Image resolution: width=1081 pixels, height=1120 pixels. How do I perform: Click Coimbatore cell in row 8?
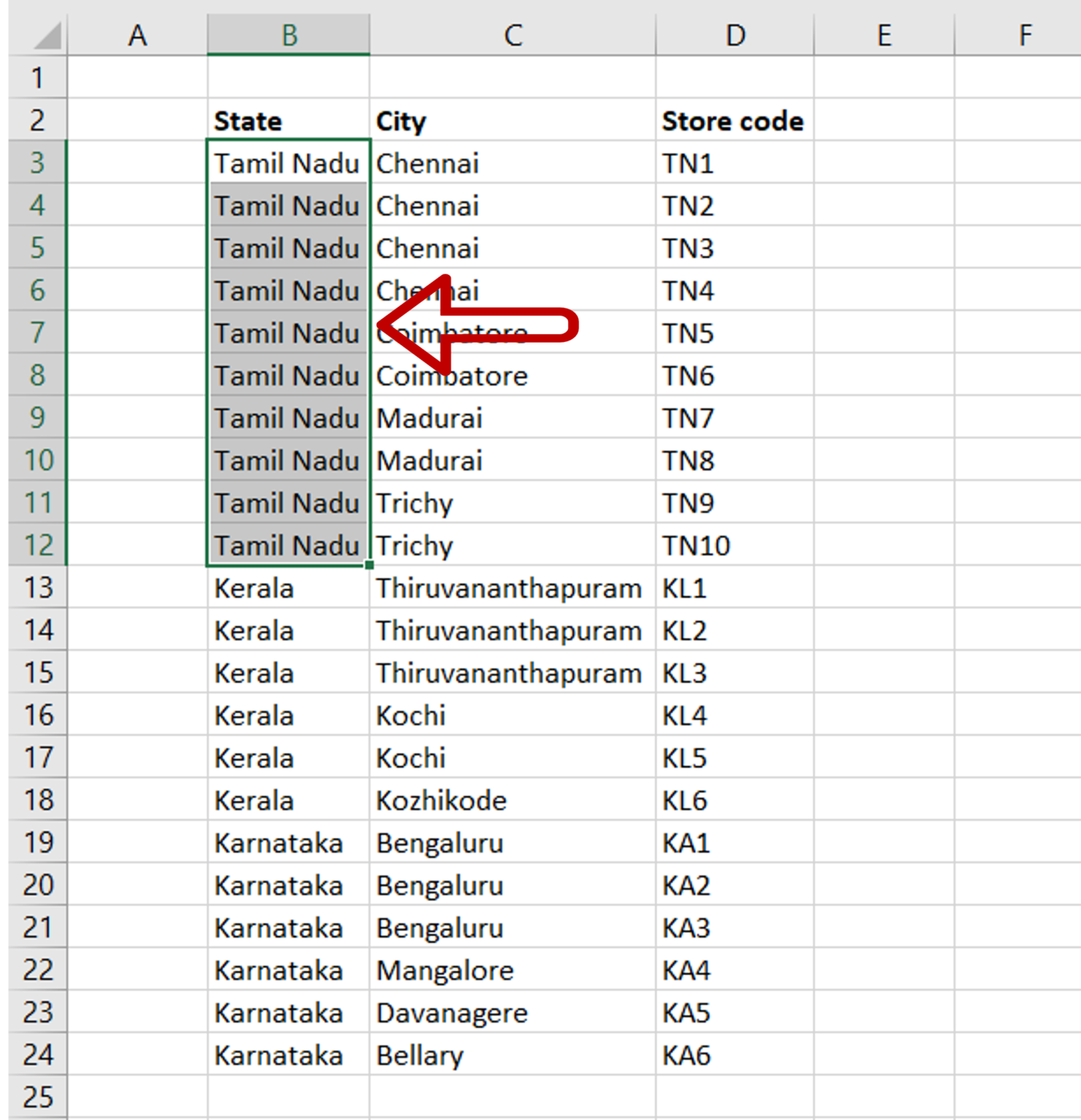tap(513, 375)
